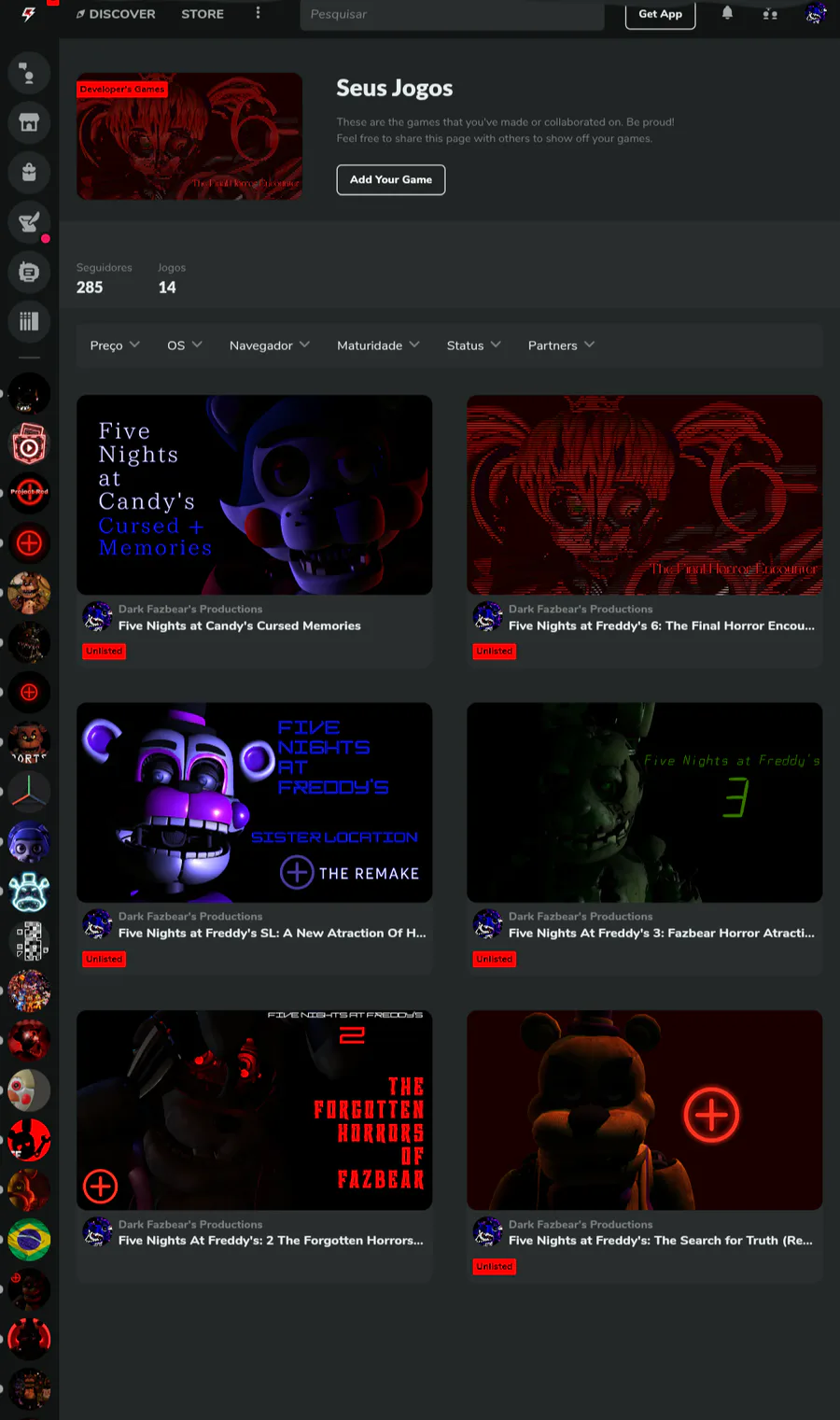
Task: Click the Developer's Games header banner image
Action: coord(189,136)
